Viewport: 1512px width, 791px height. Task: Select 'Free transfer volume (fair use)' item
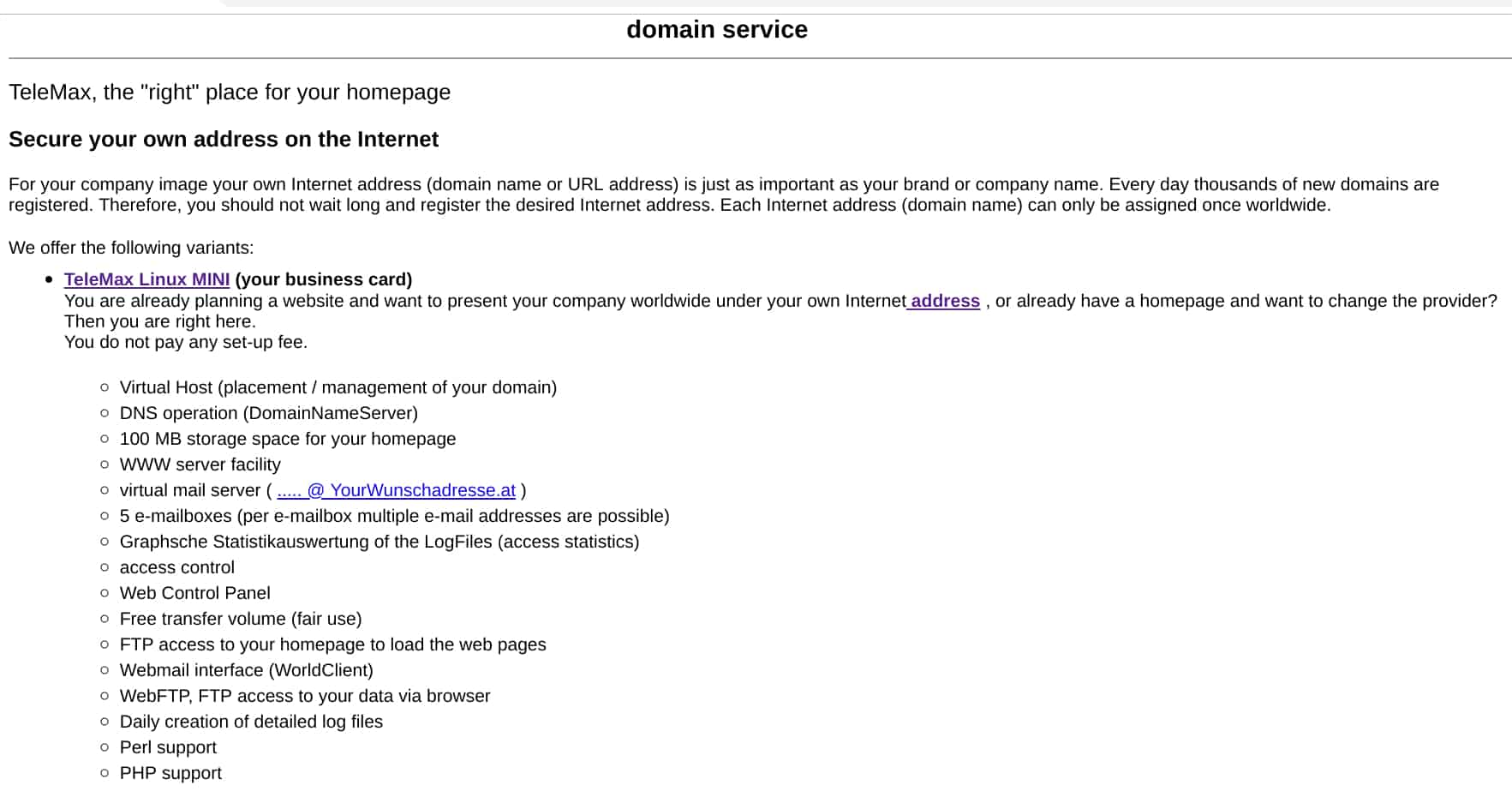[241, 619]
